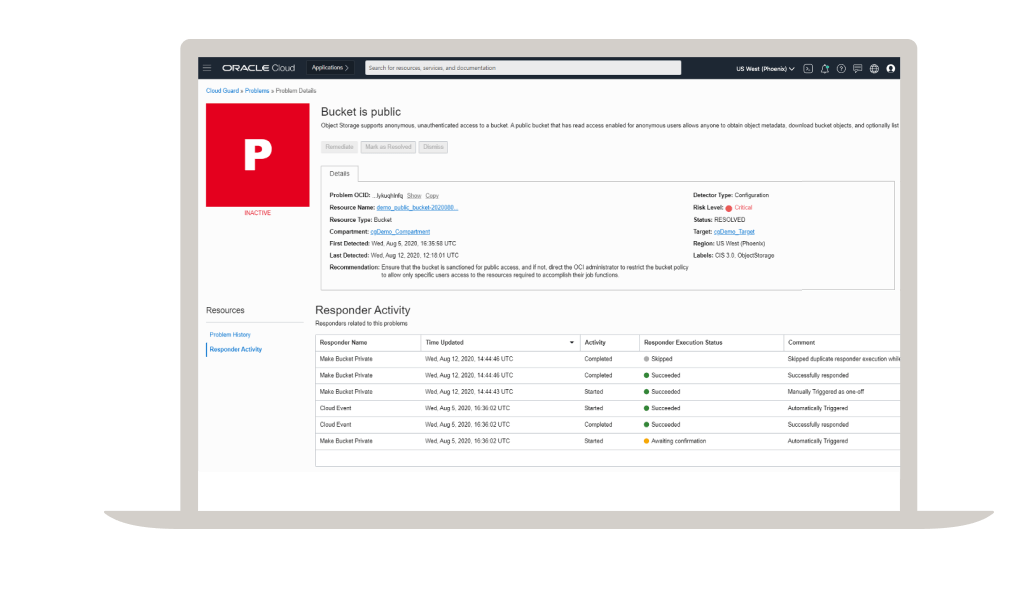The image size is (1024, 600).
Task: Switch to the Details tab
Action: coord(339,173)
